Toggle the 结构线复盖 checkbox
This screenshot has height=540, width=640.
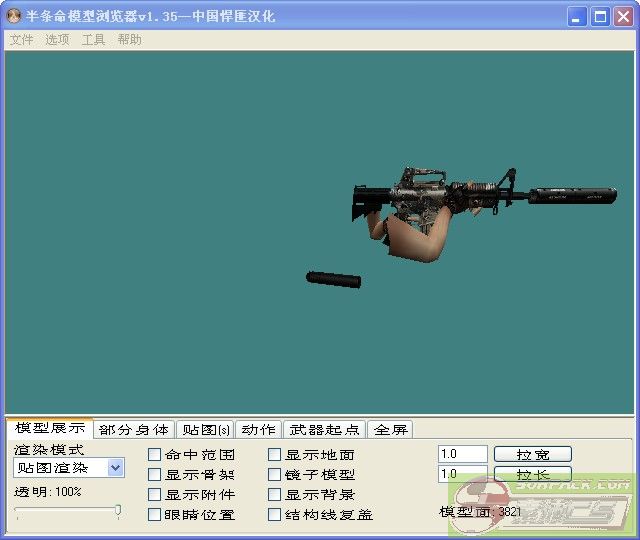click(275, 515)
